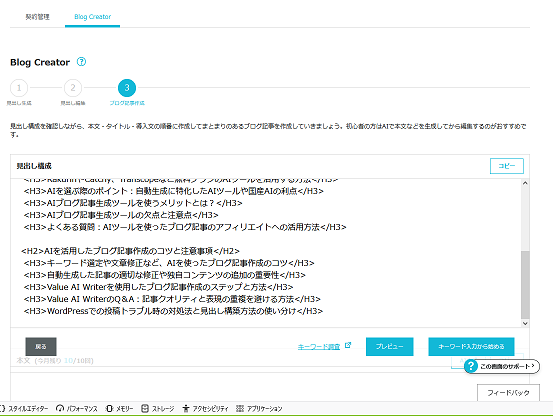Open the アプリケーション devtools panel

[x=259, y=409]
